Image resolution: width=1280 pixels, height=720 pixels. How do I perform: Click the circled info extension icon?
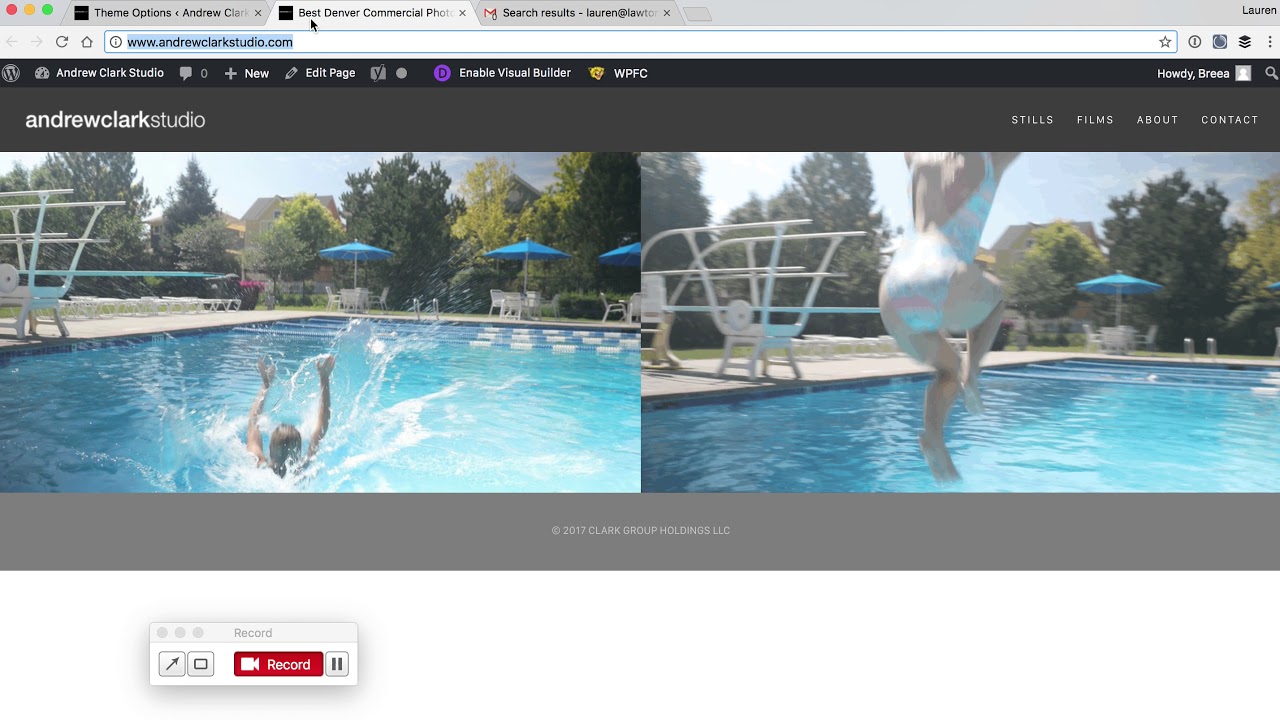pyautogui.click(x=1195, y=42)
